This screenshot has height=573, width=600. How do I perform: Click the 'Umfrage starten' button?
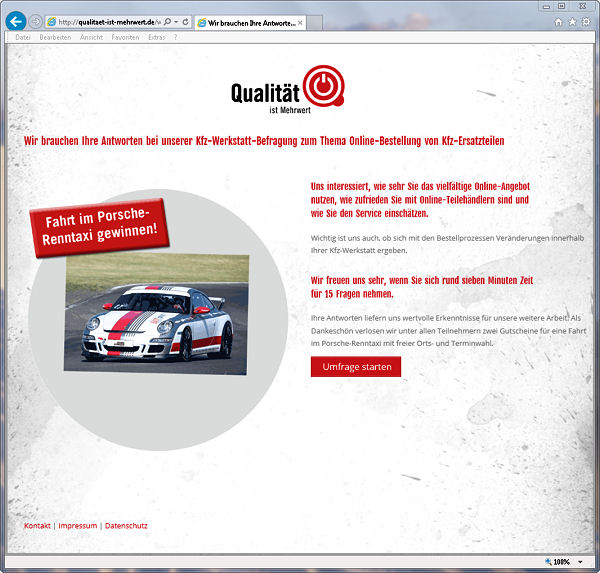tap(355, 367)
